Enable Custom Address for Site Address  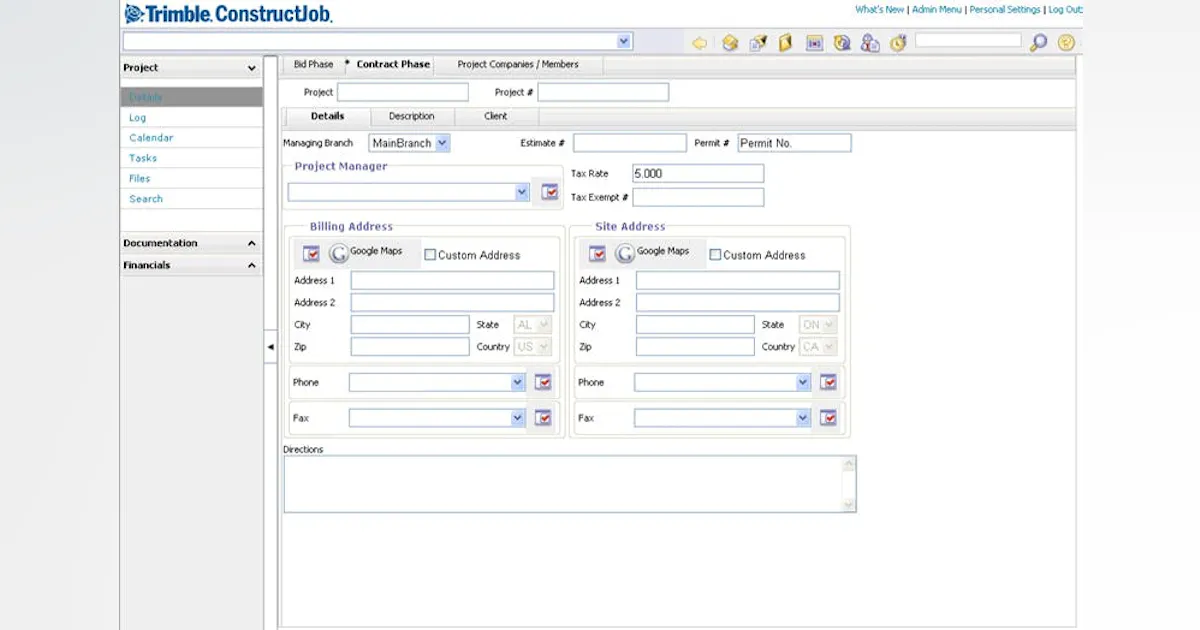click(715, 255)
